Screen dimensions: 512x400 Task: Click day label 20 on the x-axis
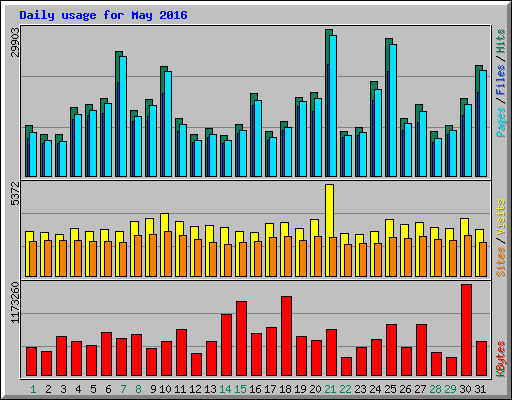pos(315,389)
